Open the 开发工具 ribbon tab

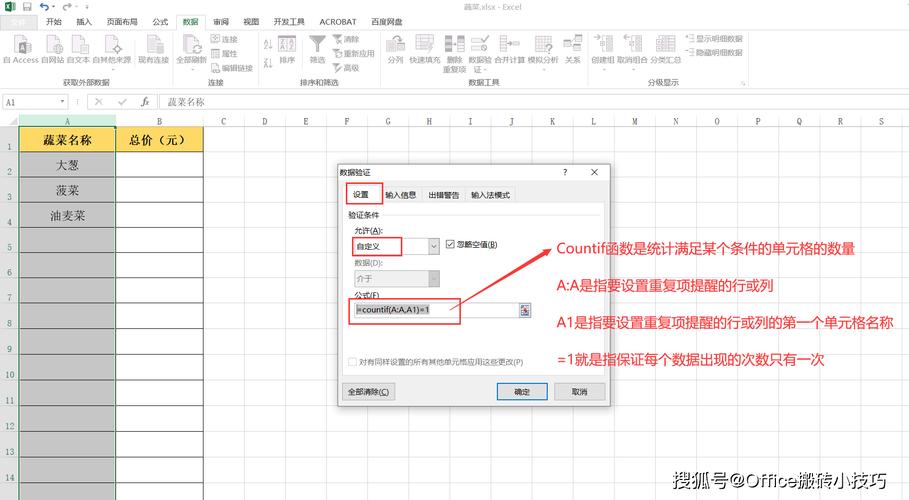289,21
